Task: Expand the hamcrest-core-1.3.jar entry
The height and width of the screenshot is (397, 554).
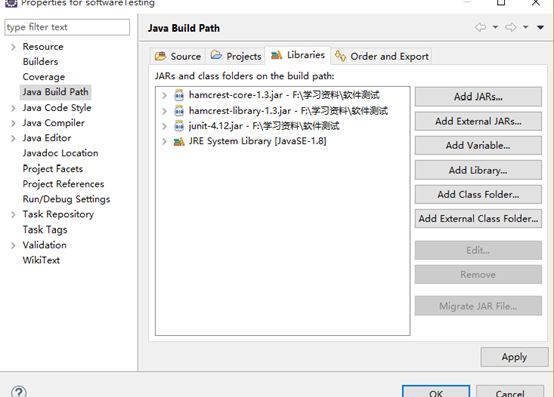Action: 164,95
